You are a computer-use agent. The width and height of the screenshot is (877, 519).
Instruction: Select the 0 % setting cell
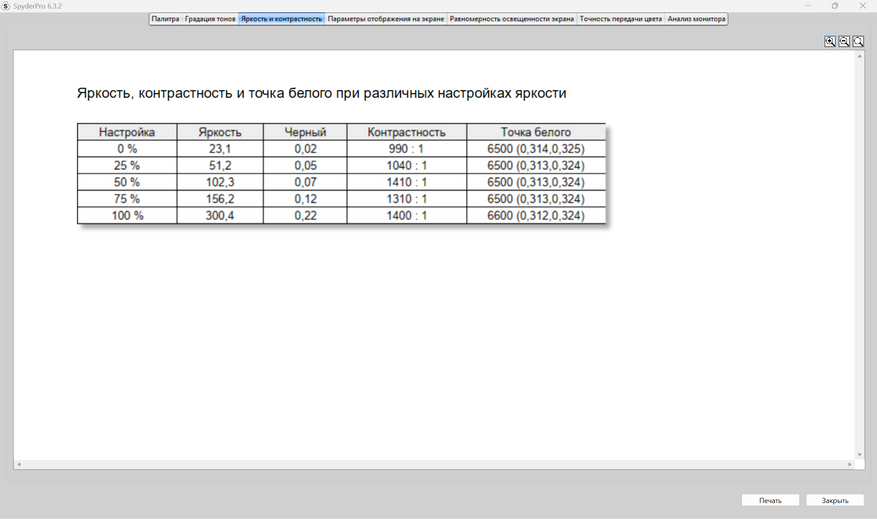127,149
